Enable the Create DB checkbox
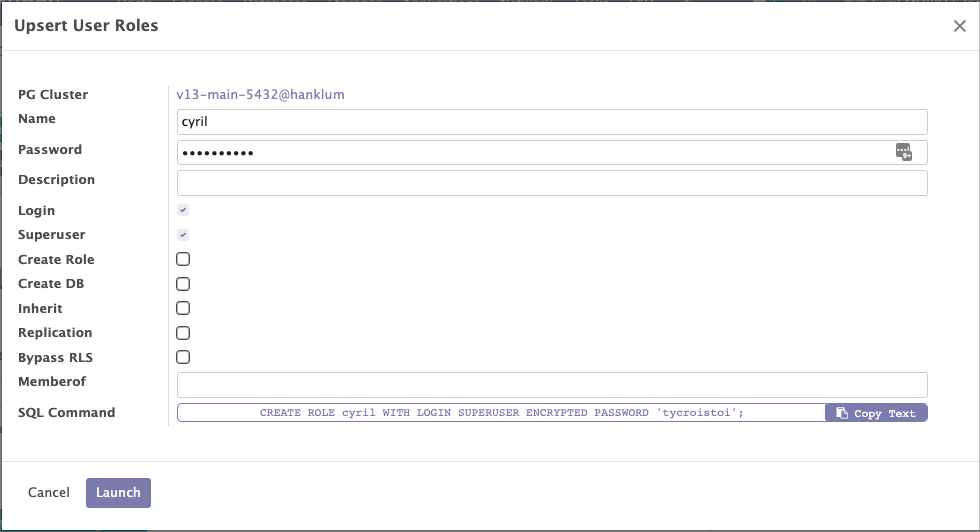The height and width of the screenshot is (532, 980). [183, 284]
